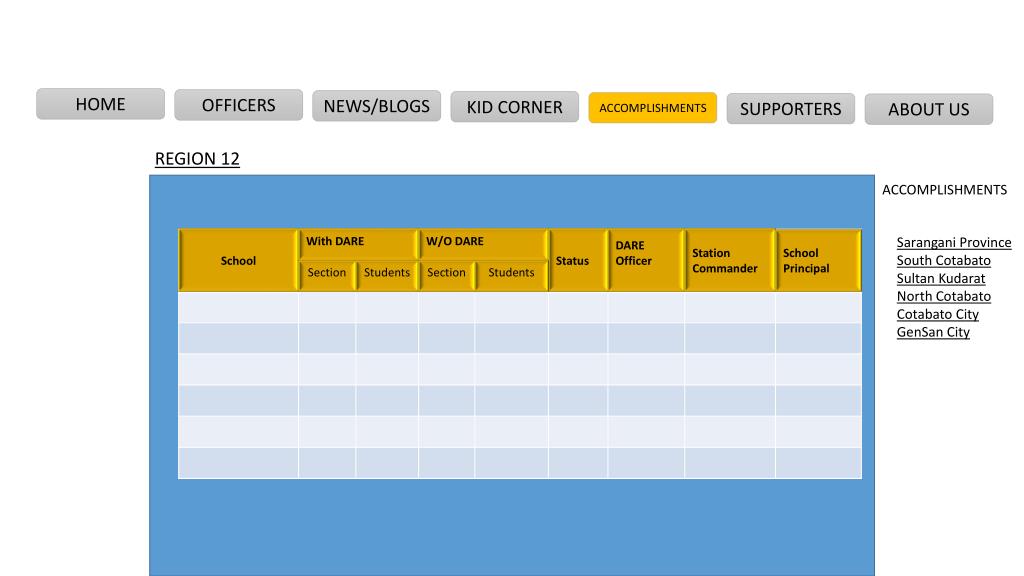1024x576 pixels.
Task: Click the Status column header
Action: tap(578, 261)
